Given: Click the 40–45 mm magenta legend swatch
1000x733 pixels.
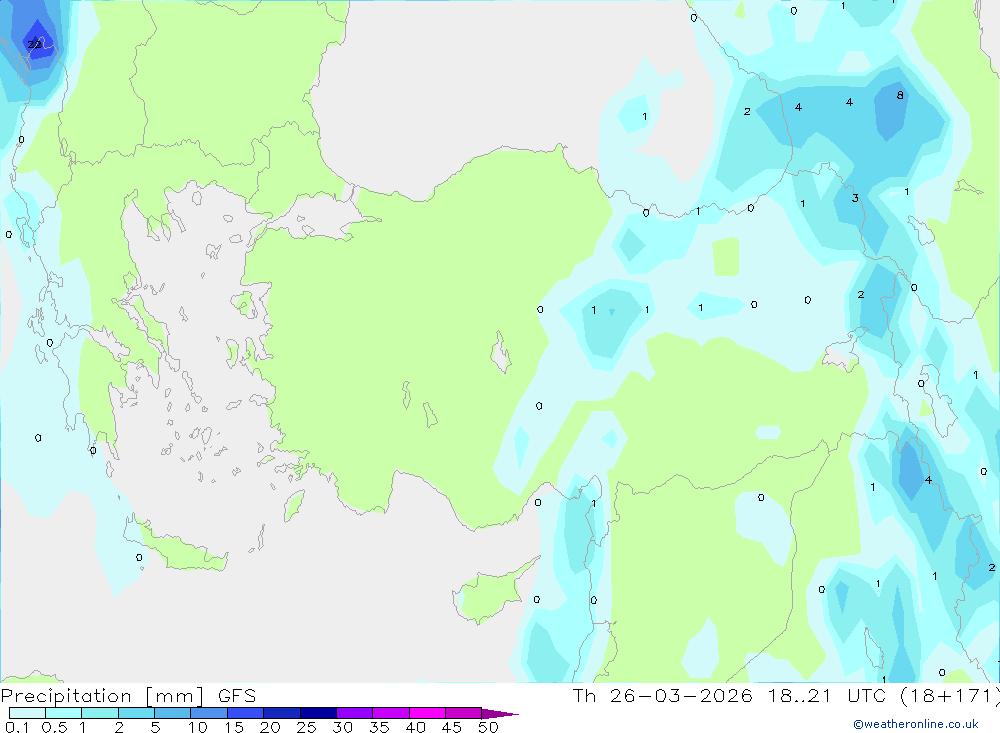Looking at the screenshot, I should (x=427, y=713).
